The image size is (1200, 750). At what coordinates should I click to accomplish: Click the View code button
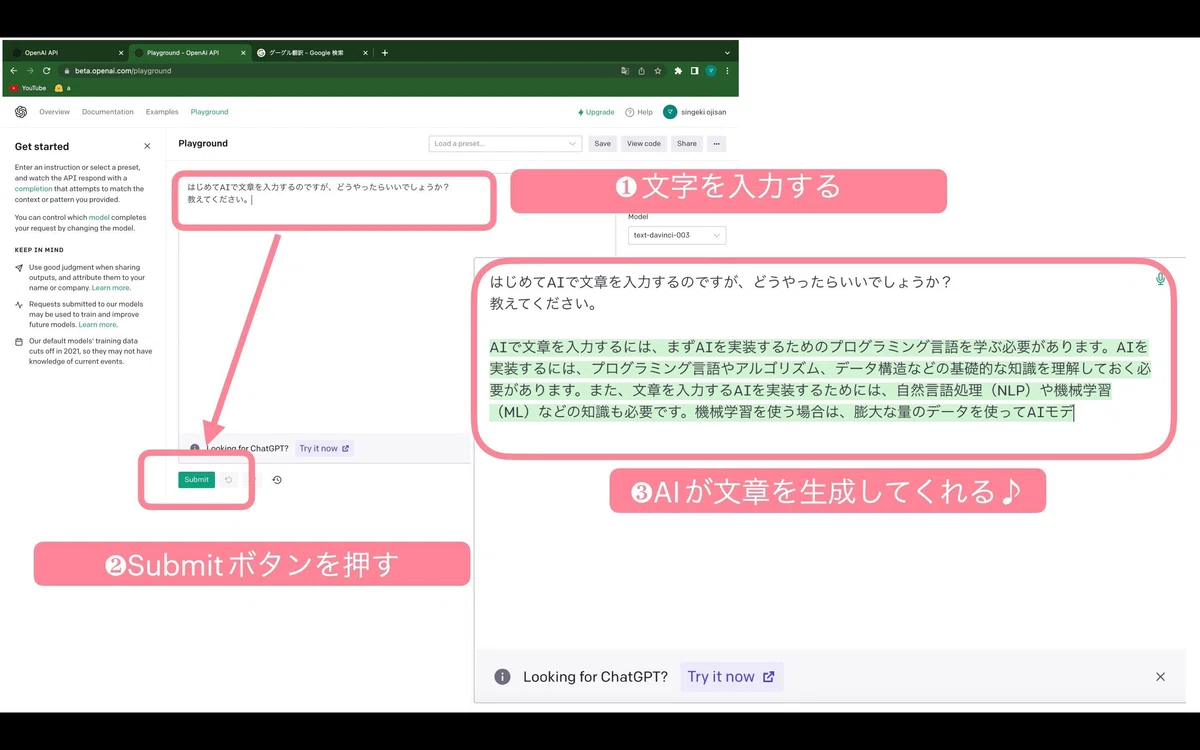point(644,143)
